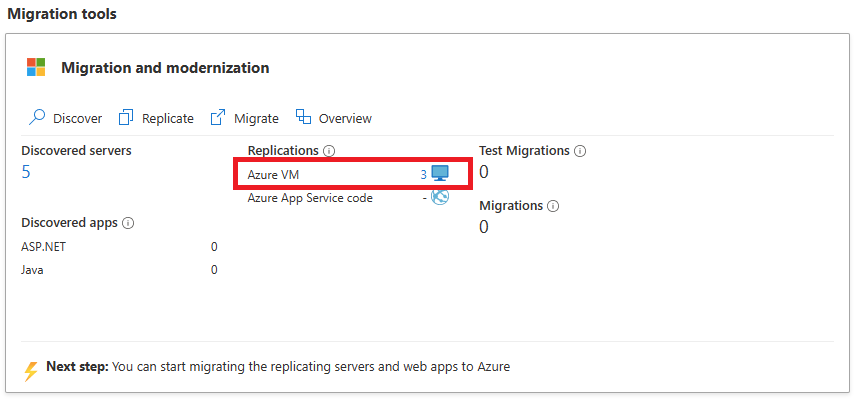This screenshot has height=400, width=854.
Task: Click the Discovered servers heading
Action: coord(76,150)
